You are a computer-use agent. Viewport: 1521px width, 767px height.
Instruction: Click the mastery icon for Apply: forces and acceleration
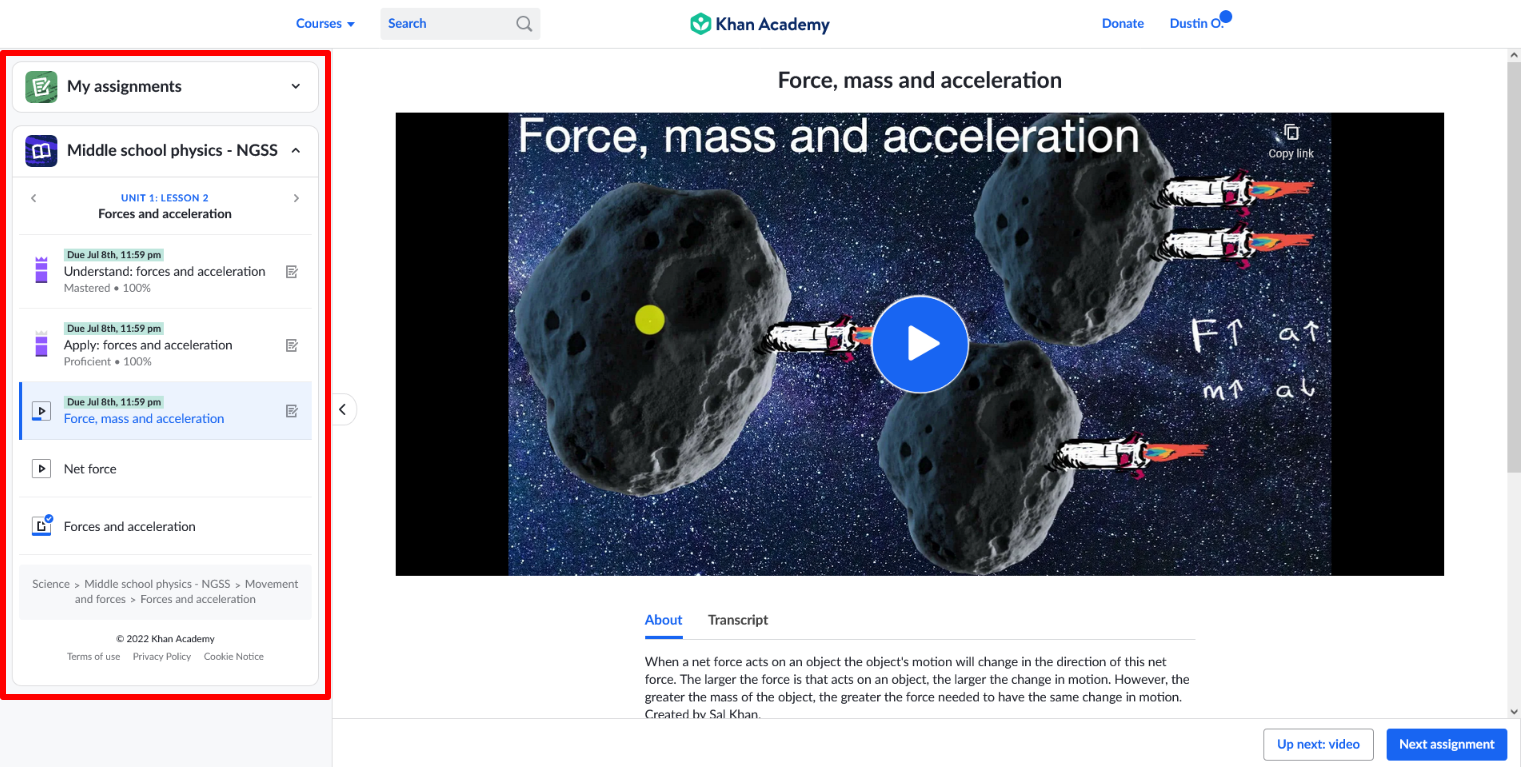point(41,344)
